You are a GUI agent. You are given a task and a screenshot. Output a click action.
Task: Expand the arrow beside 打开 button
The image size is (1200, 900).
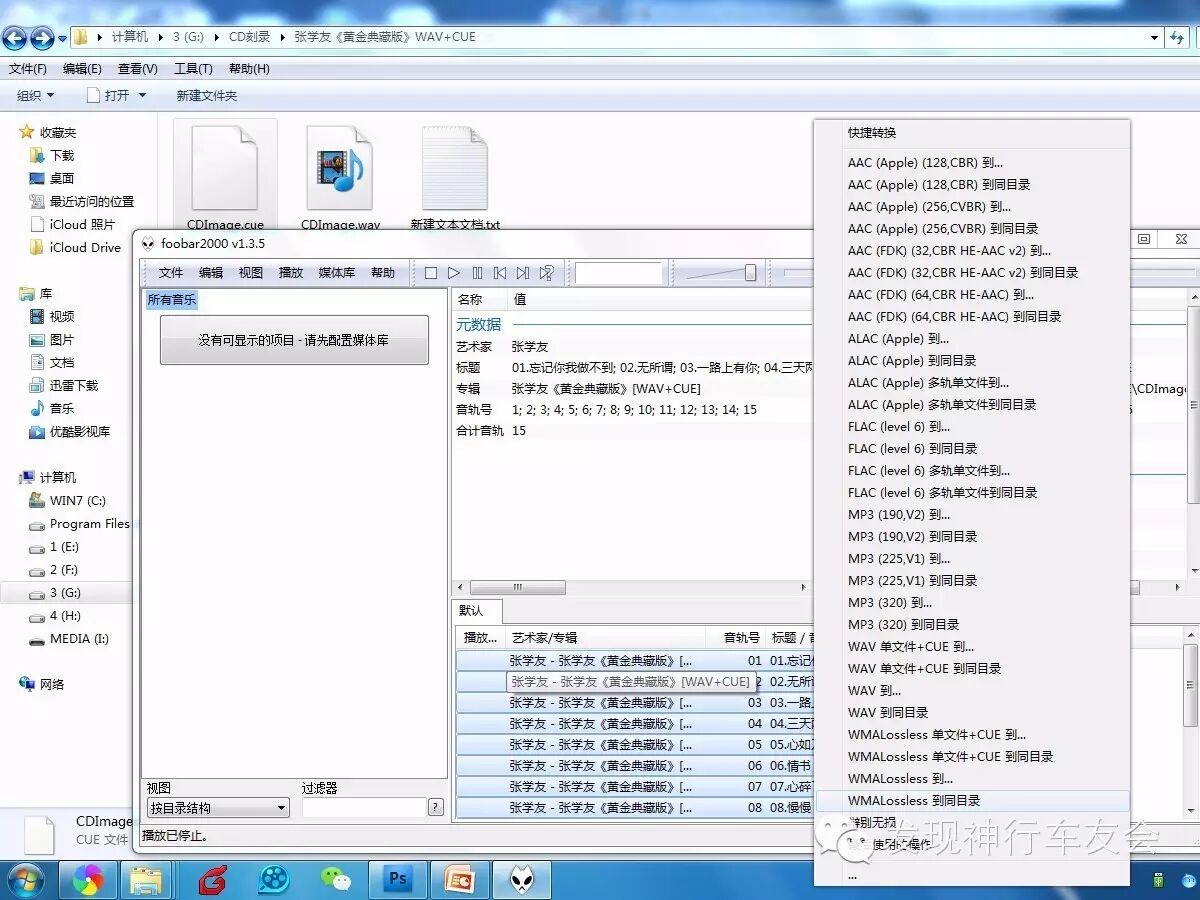coord(142,95)
